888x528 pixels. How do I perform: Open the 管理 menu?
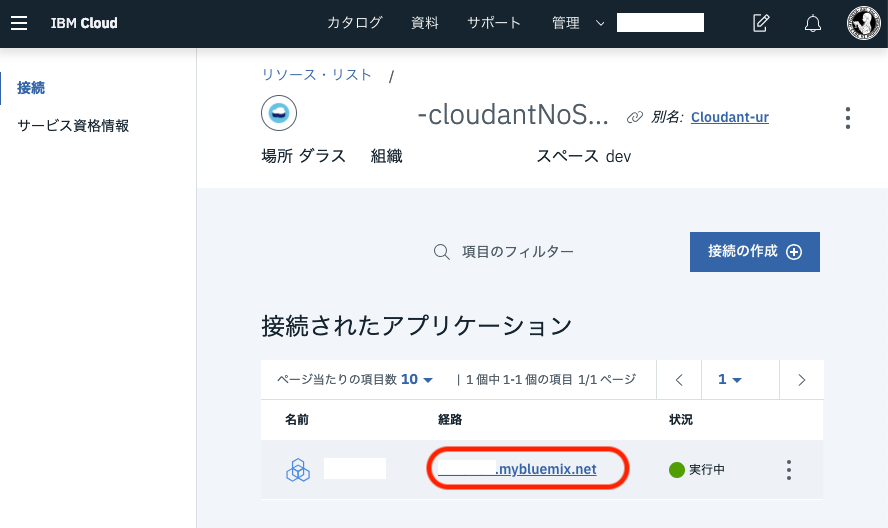[x=566, y=23]
